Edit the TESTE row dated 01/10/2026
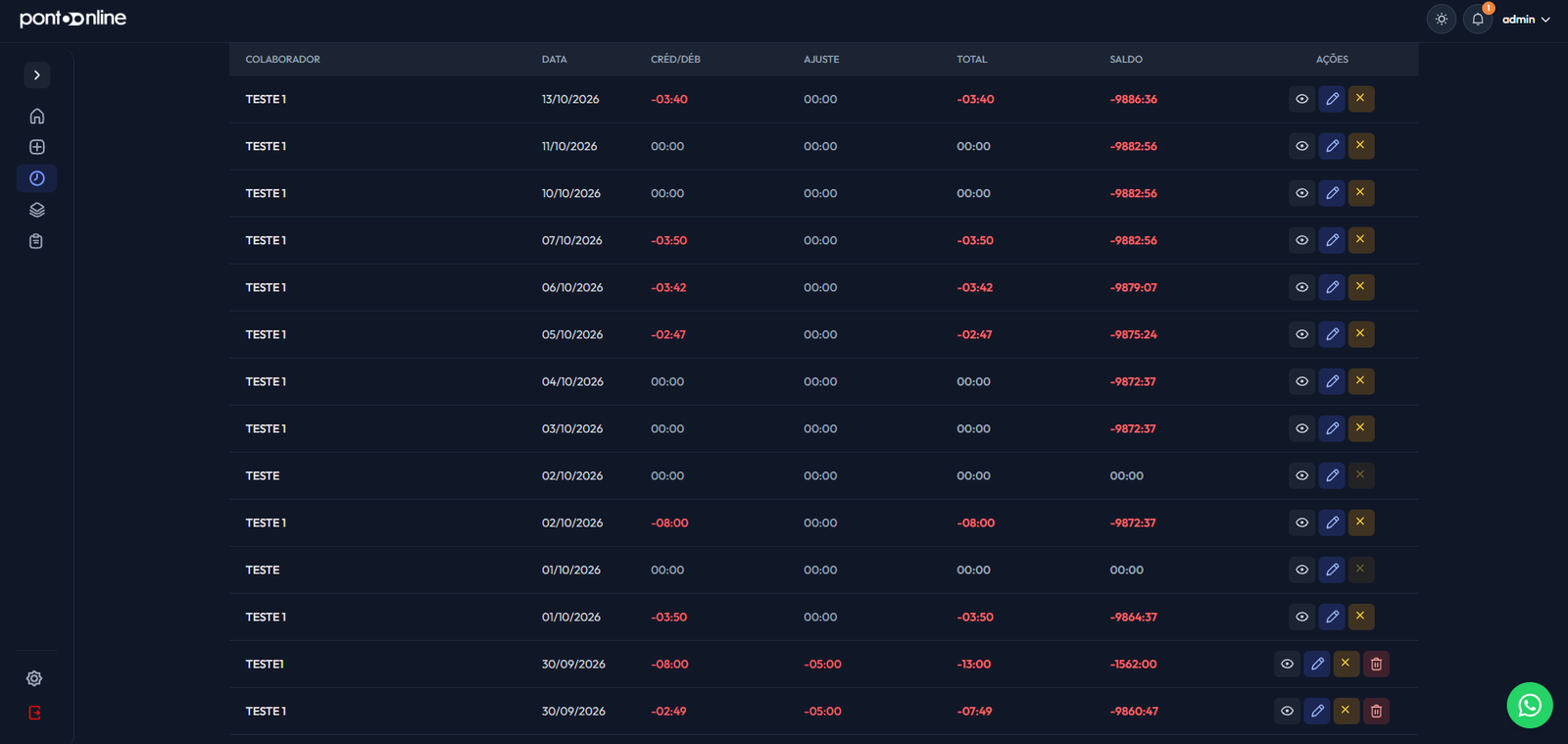 pyautogui.click(x=1332, y=570)
